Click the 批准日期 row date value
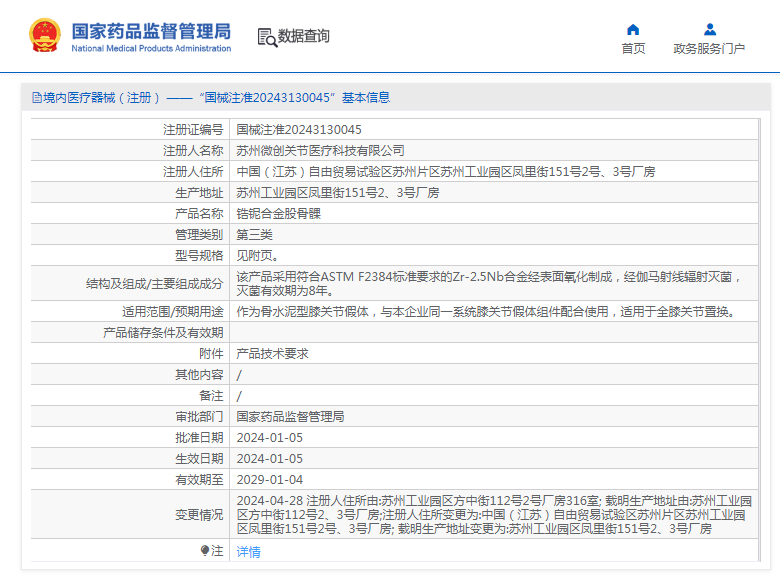The width and height of the screenshot is (780, 578). [x=269, y=438]
